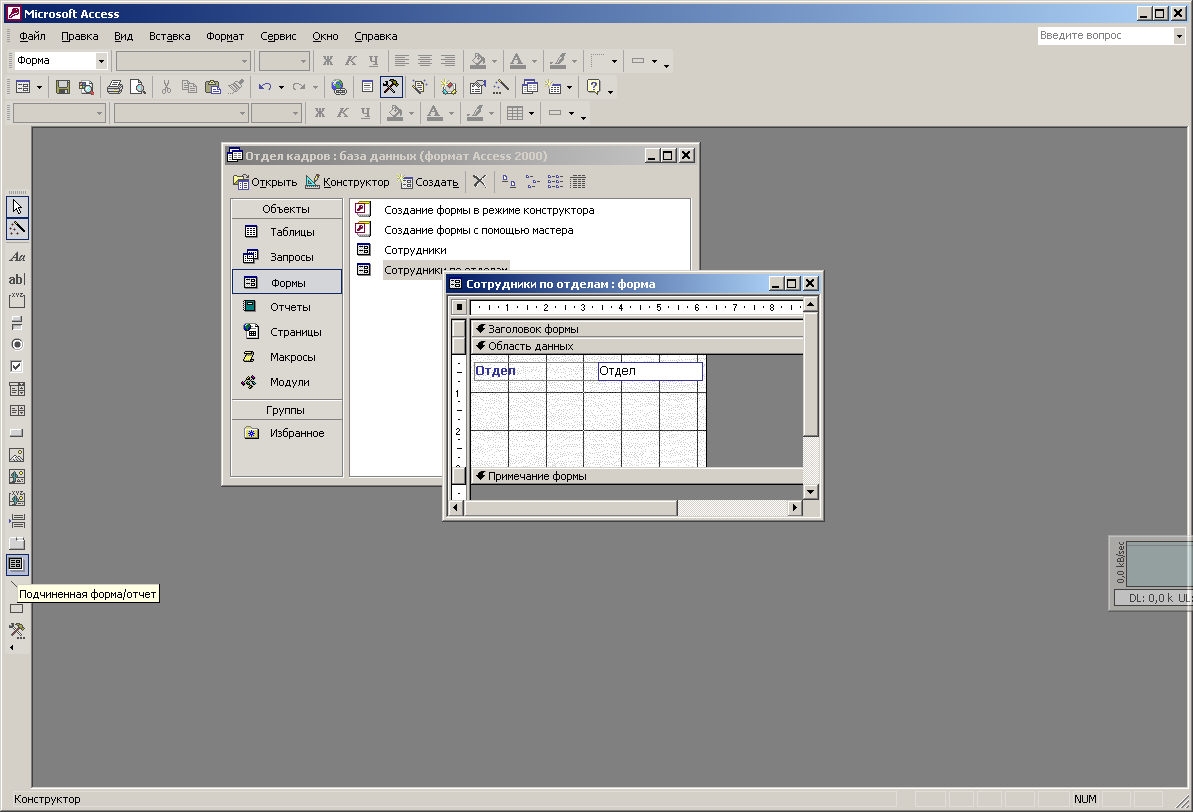The height and width of the screenshot is (812, 1193).
Task: Click the Font Color 'A' in top toolbar
Action: (x=517, y=60)
